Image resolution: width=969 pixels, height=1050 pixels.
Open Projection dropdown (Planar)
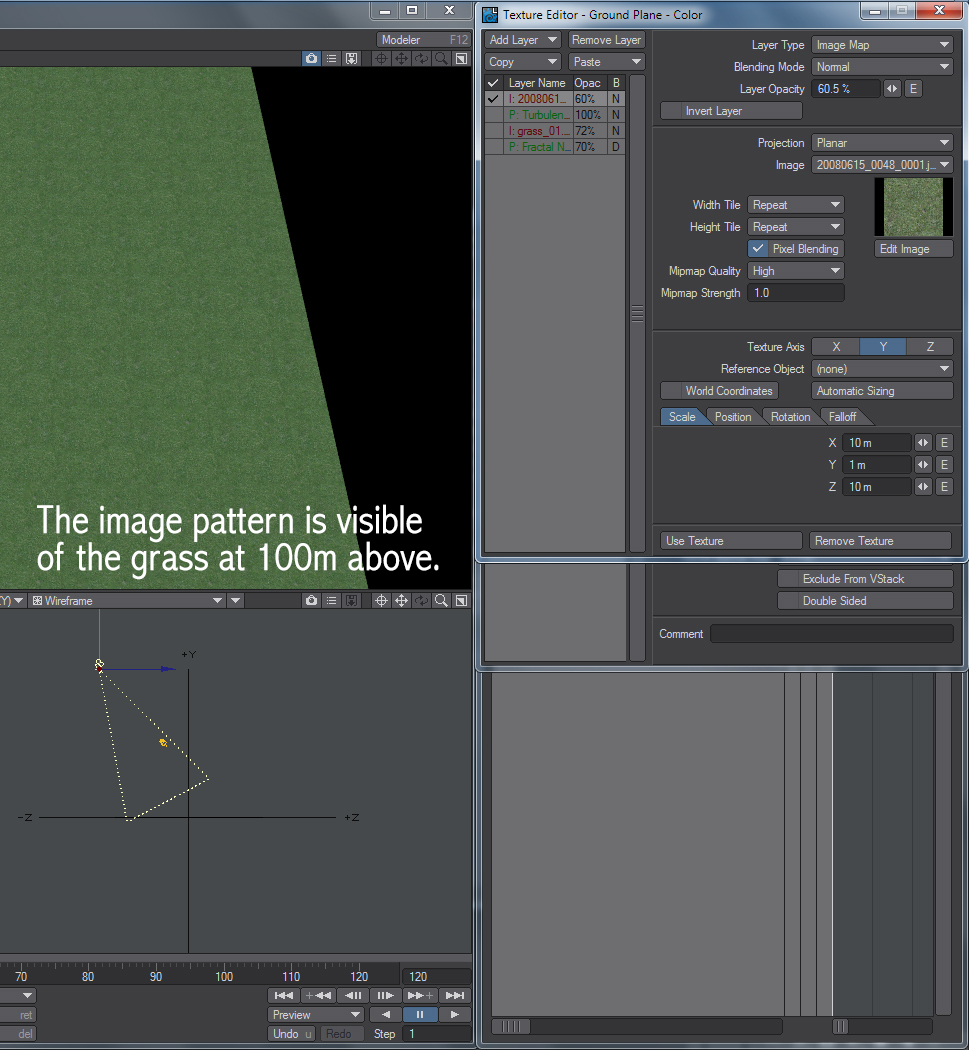click(882, 143)
